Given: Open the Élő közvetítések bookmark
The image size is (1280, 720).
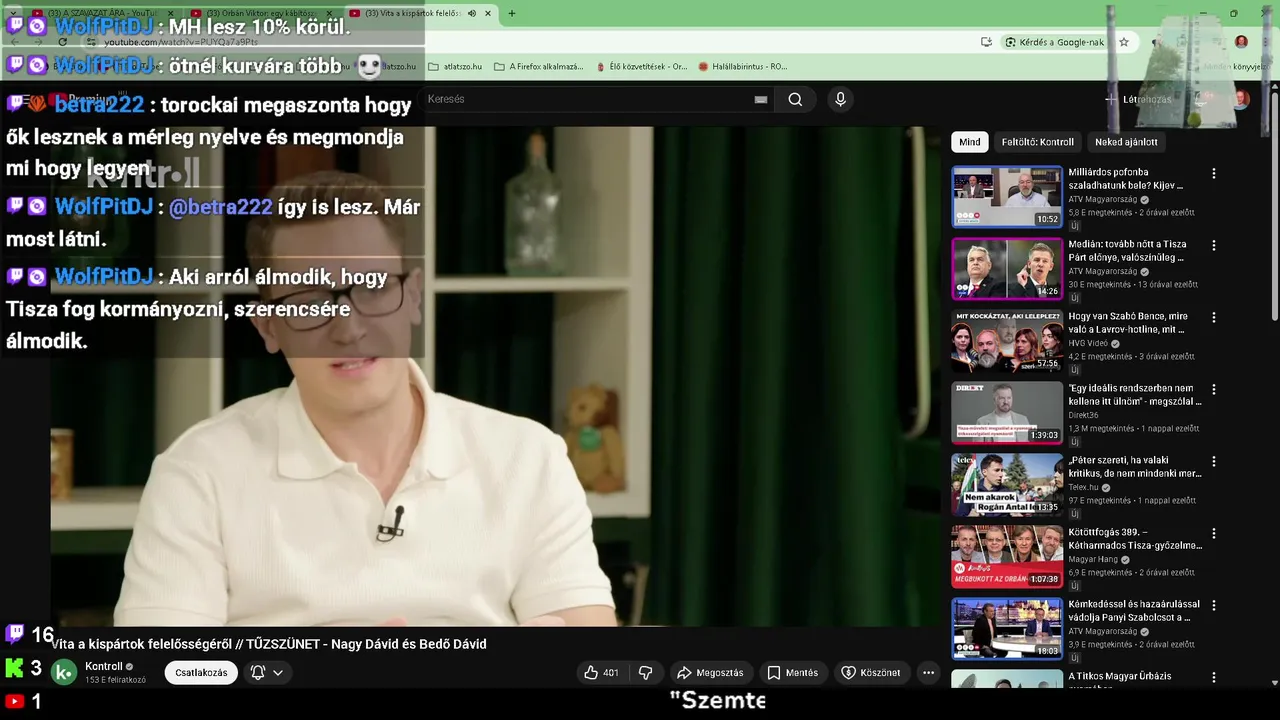Looking at the screenshot, I should (x=640, y=67).
